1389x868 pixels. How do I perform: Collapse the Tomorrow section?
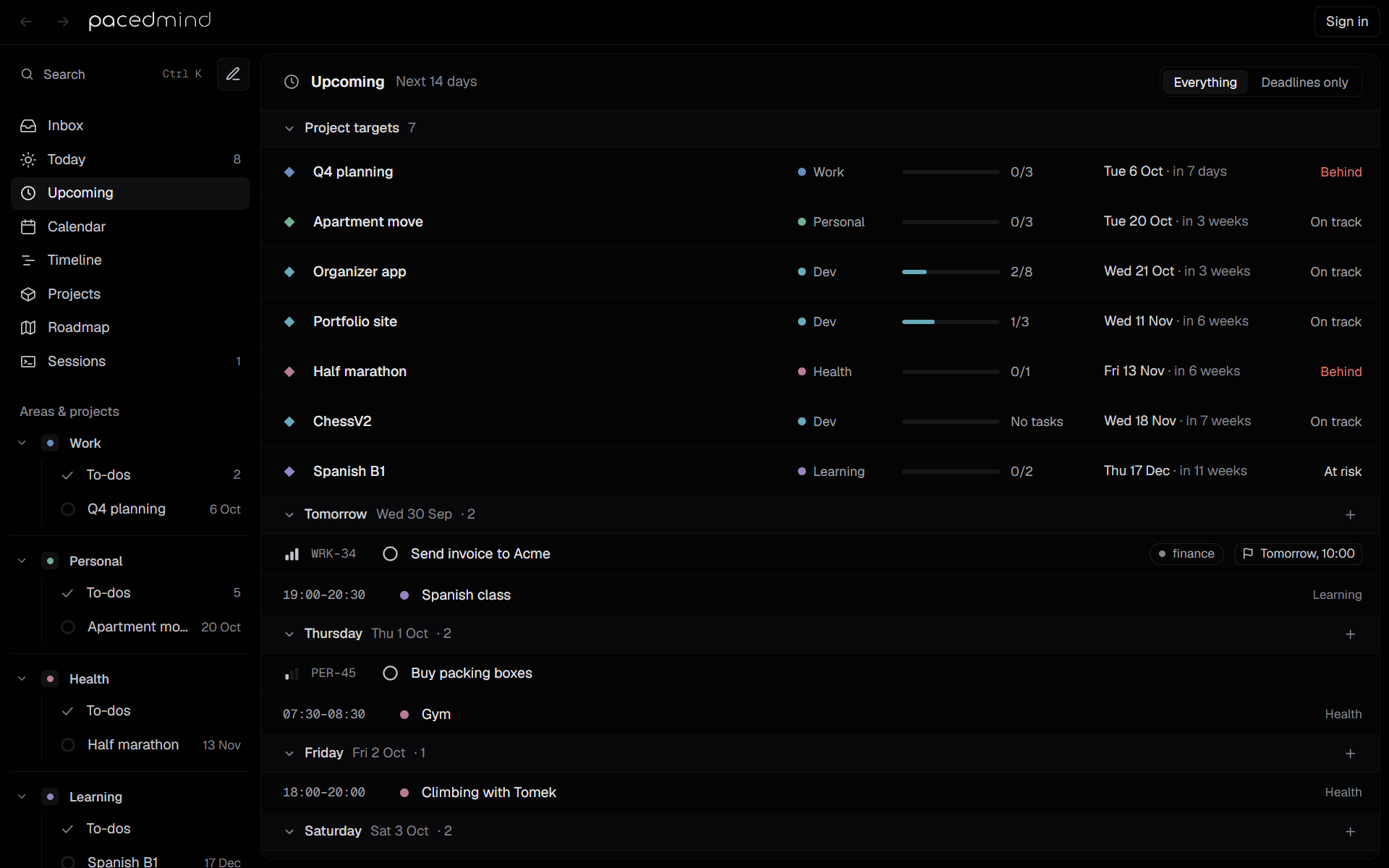(x=289, y=515)
